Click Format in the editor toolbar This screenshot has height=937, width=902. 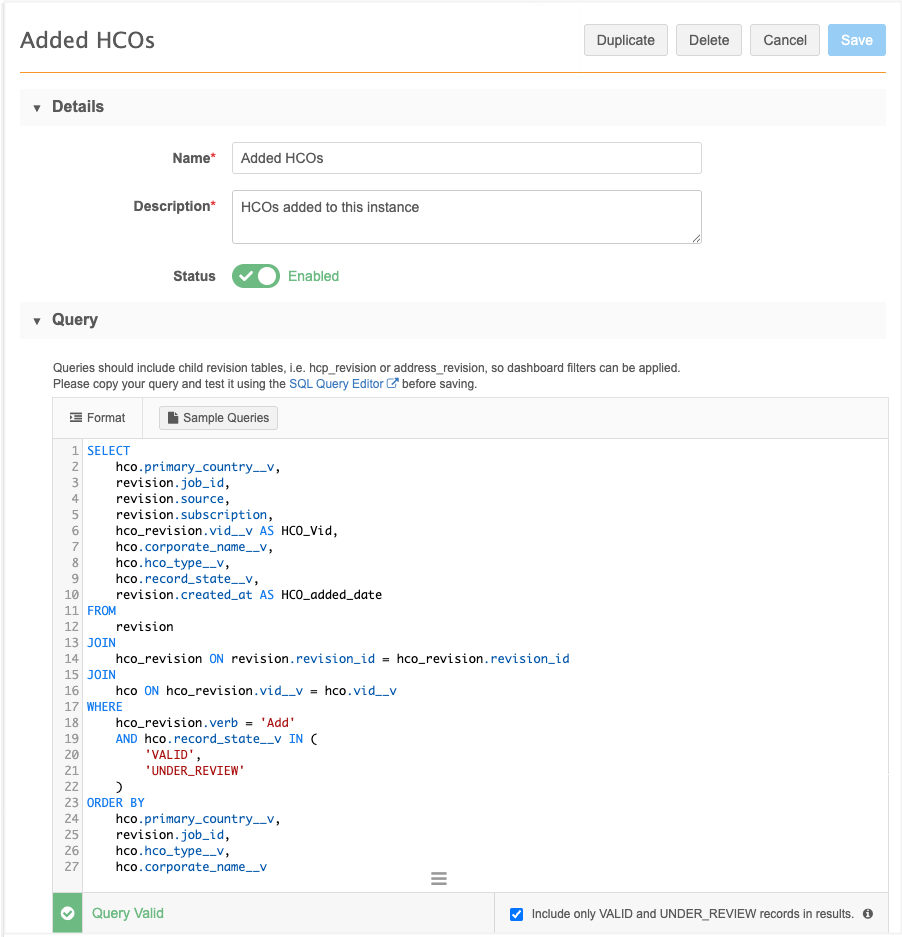(97, 418)
